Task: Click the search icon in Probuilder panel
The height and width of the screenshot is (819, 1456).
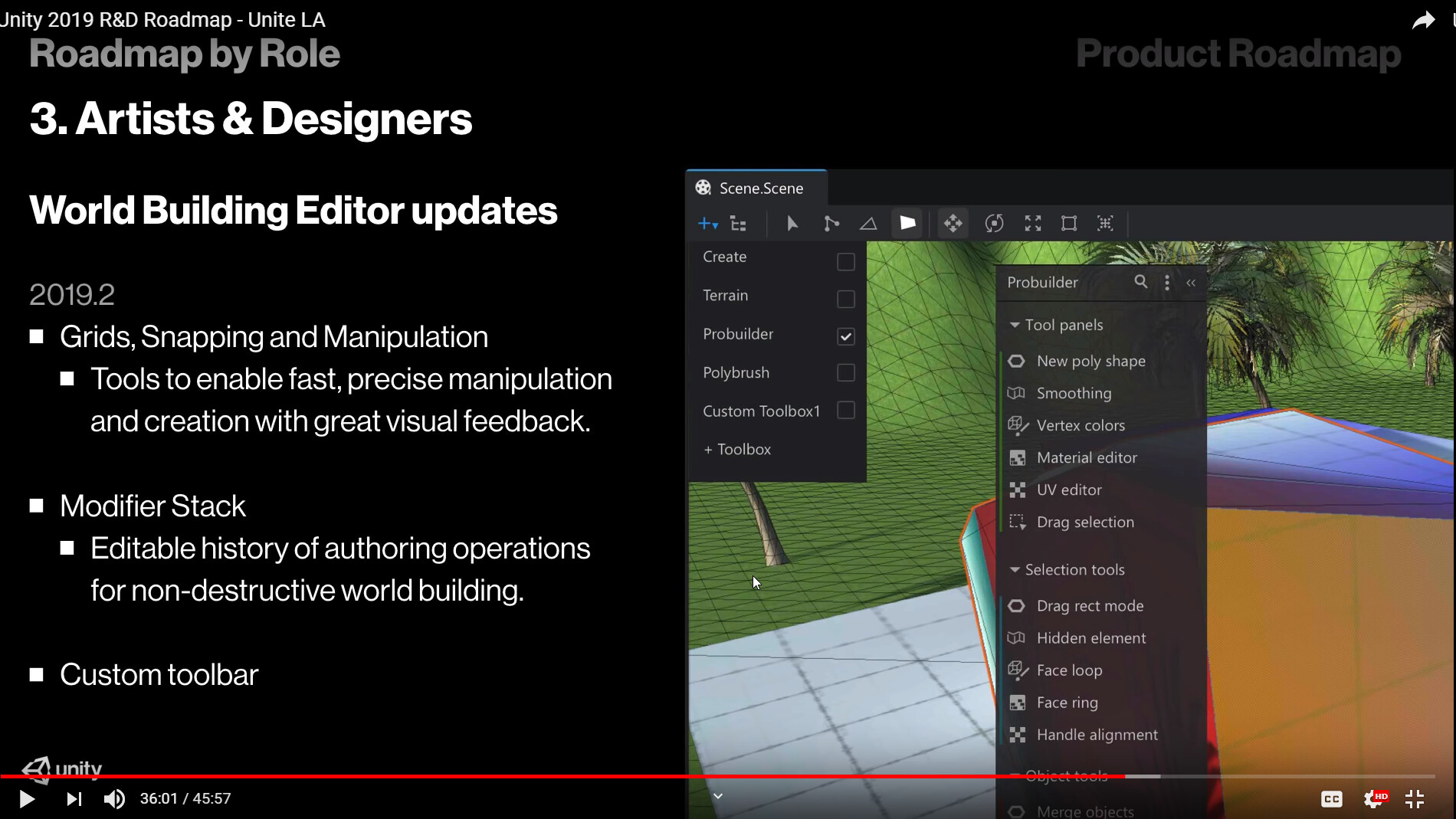Action: 1141,281
